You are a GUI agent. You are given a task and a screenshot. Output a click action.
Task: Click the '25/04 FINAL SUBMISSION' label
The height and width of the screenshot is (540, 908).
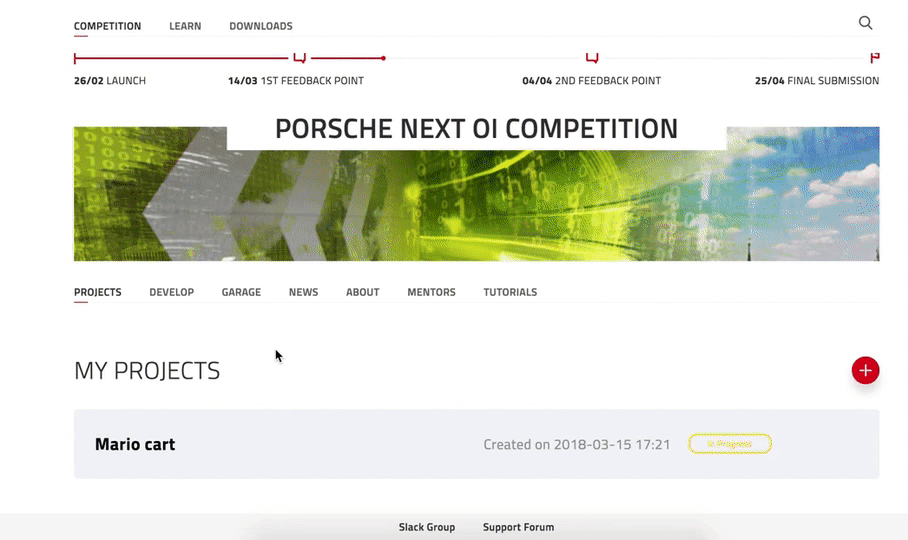click(x=817, y=81)
